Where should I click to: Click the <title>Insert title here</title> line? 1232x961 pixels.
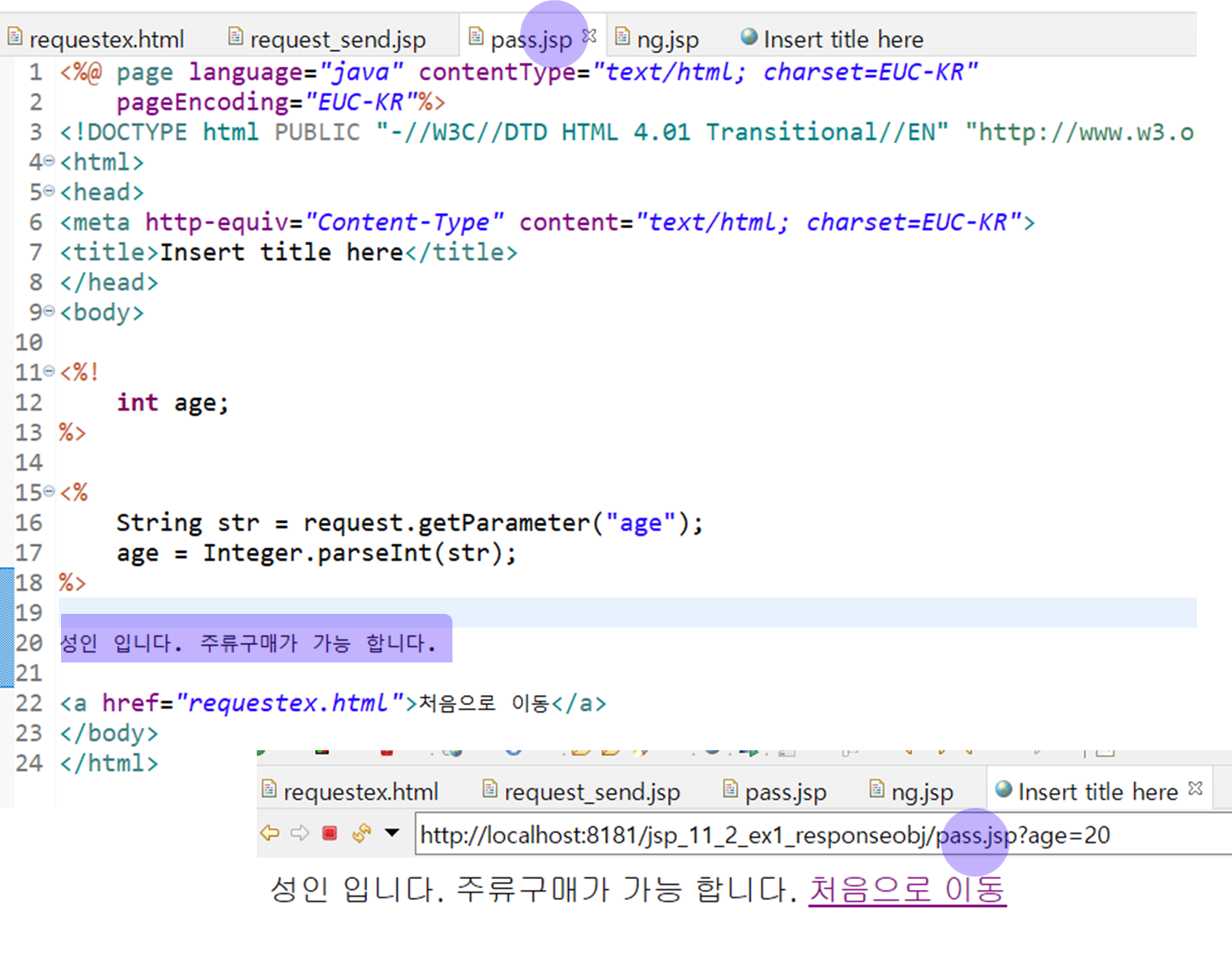pyautogui.click(x=289, y=252)
